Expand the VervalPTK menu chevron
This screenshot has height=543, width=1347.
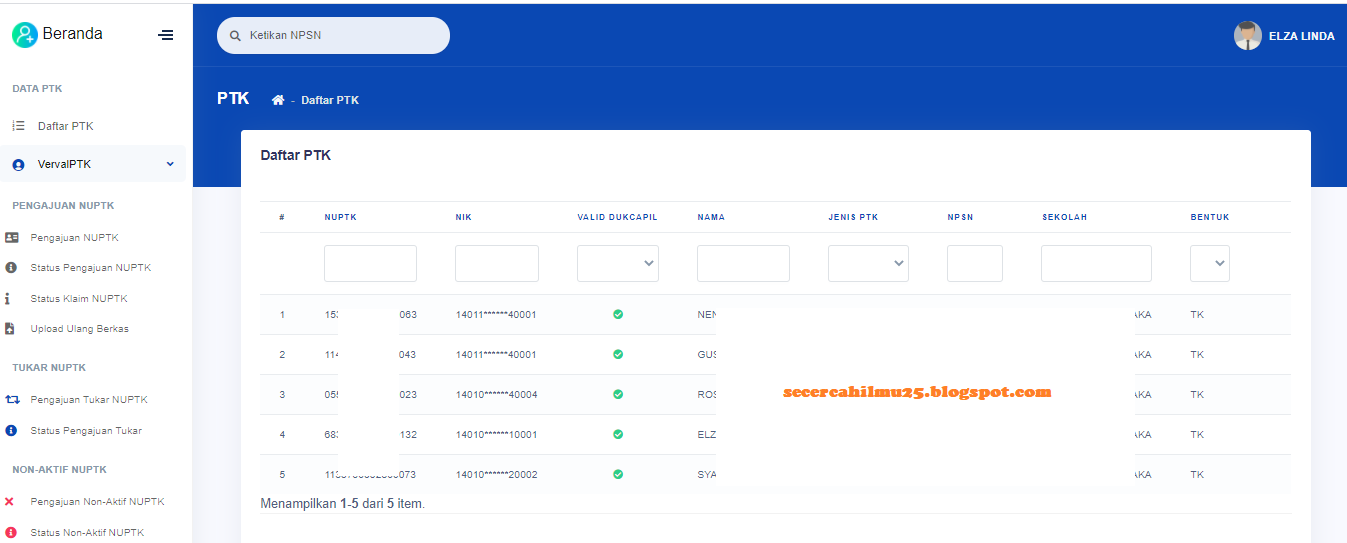click(169, 164)
